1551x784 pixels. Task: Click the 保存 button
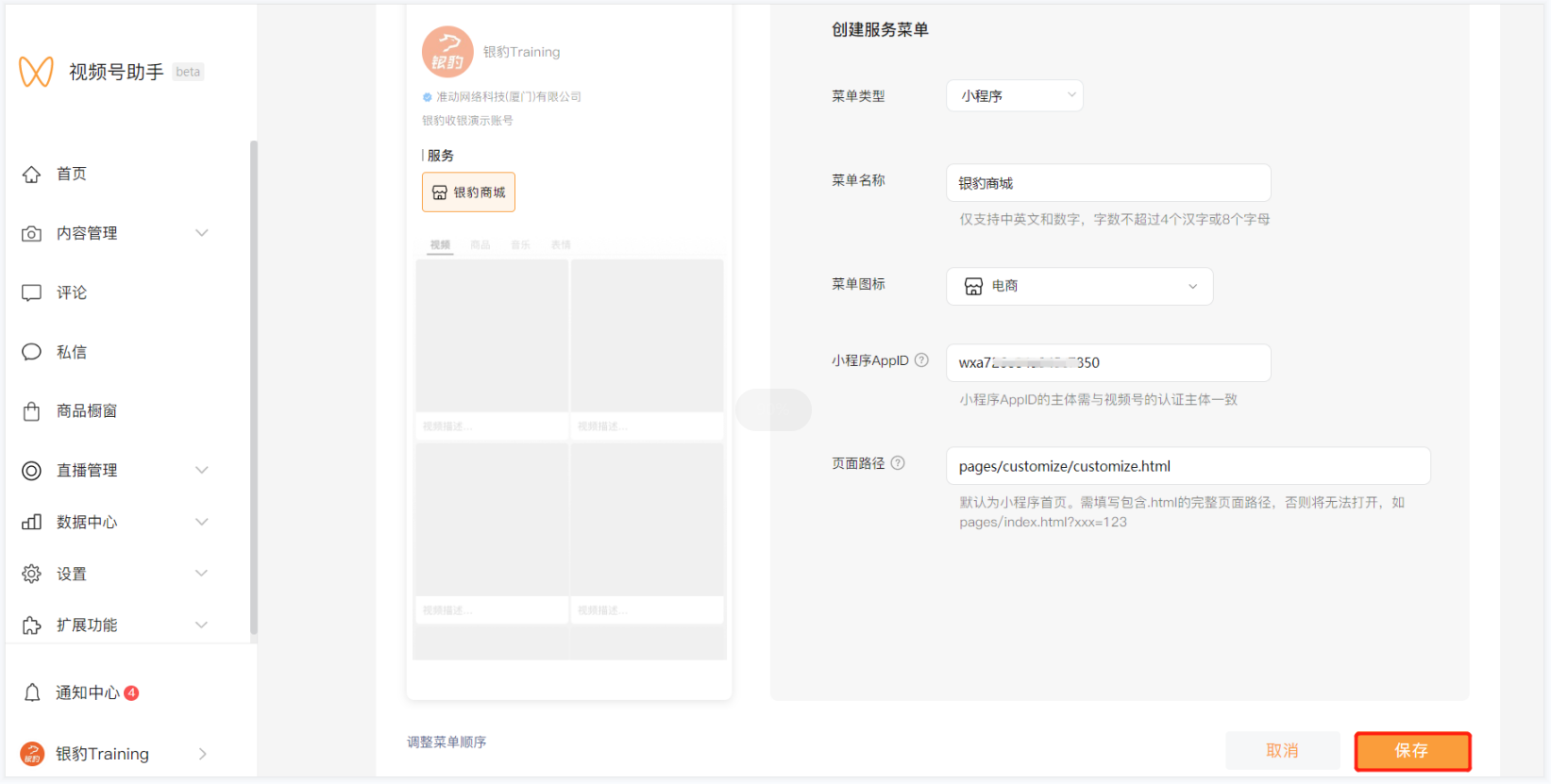click(1412, 751)
